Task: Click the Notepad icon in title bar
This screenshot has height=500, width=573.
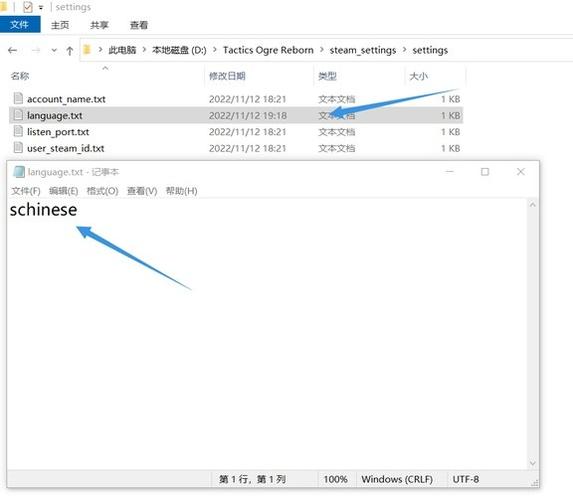Action: point(19,172)
